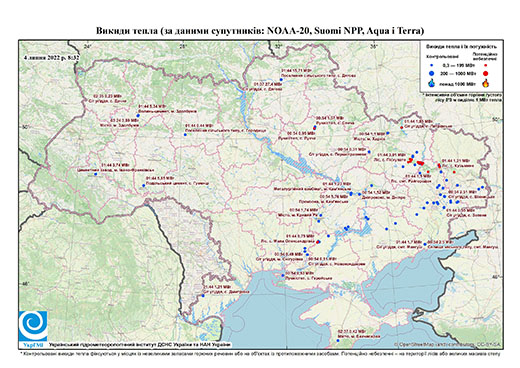This screenshot has height=368, width=520.
Task: Click the 200 — 1000 МВт legend label
Action: (x=459, y=73)
